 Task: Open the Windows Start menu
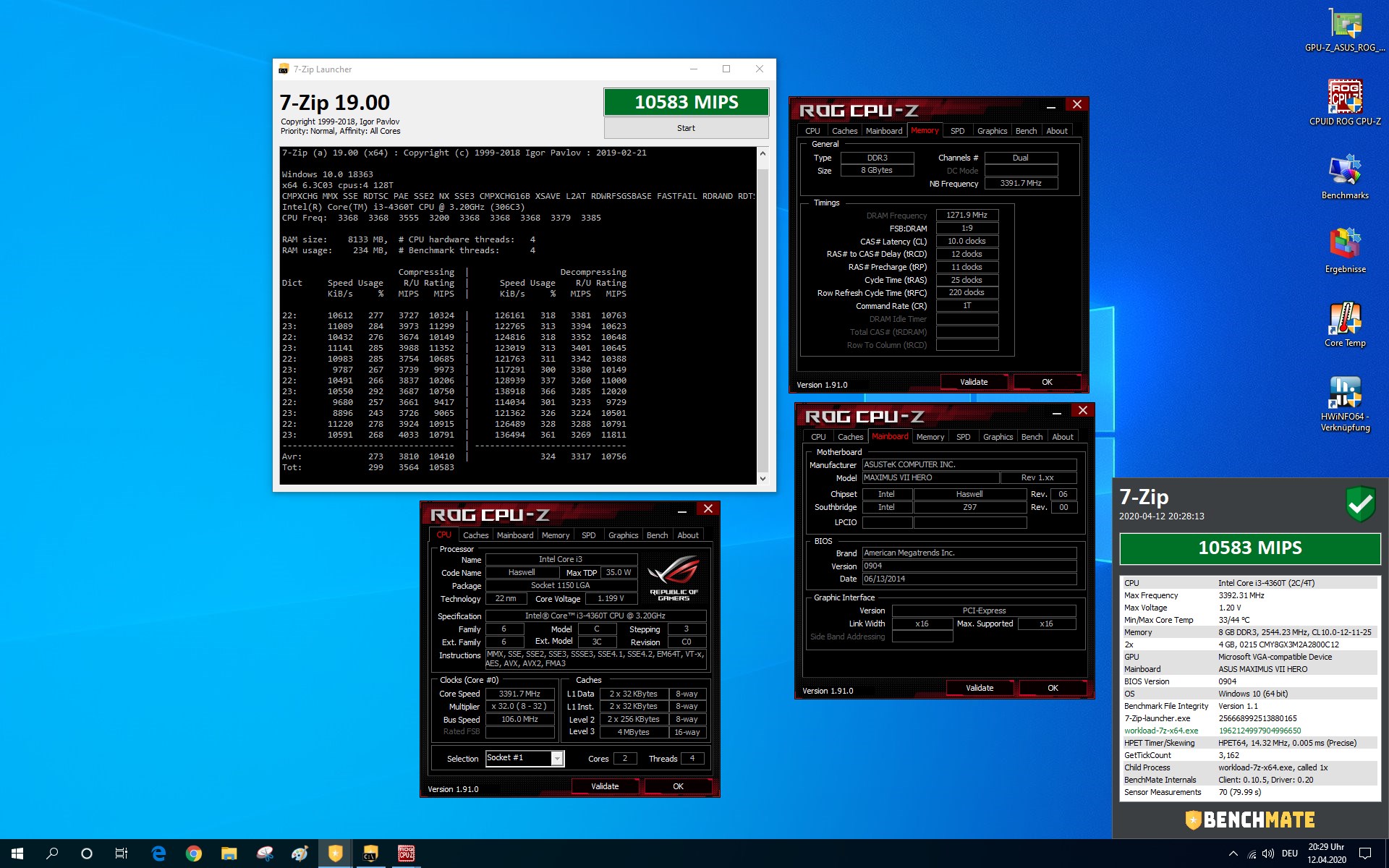click(x=17, y=854)
